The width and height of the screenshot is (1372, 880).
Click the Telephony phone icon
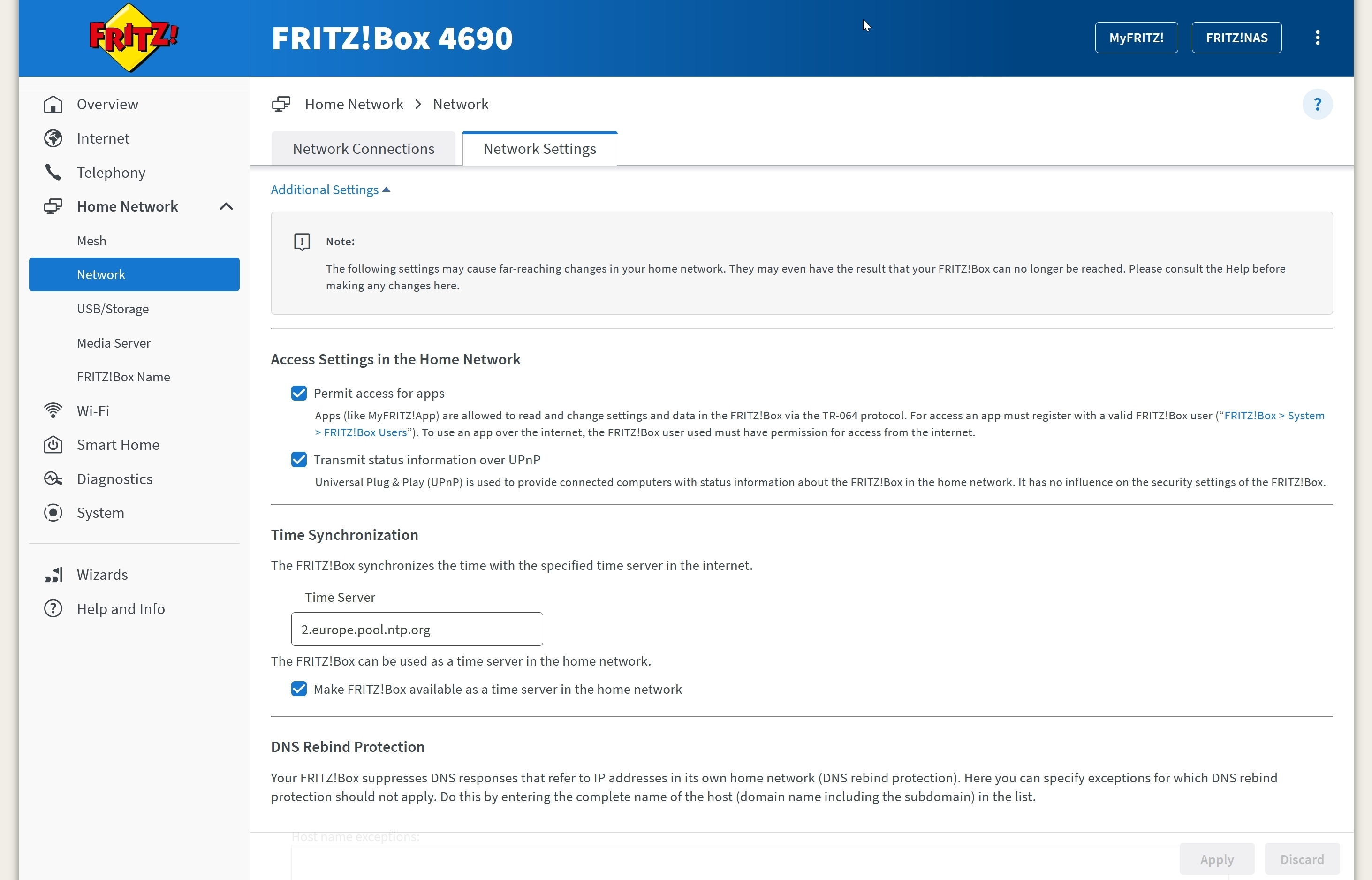53,173
